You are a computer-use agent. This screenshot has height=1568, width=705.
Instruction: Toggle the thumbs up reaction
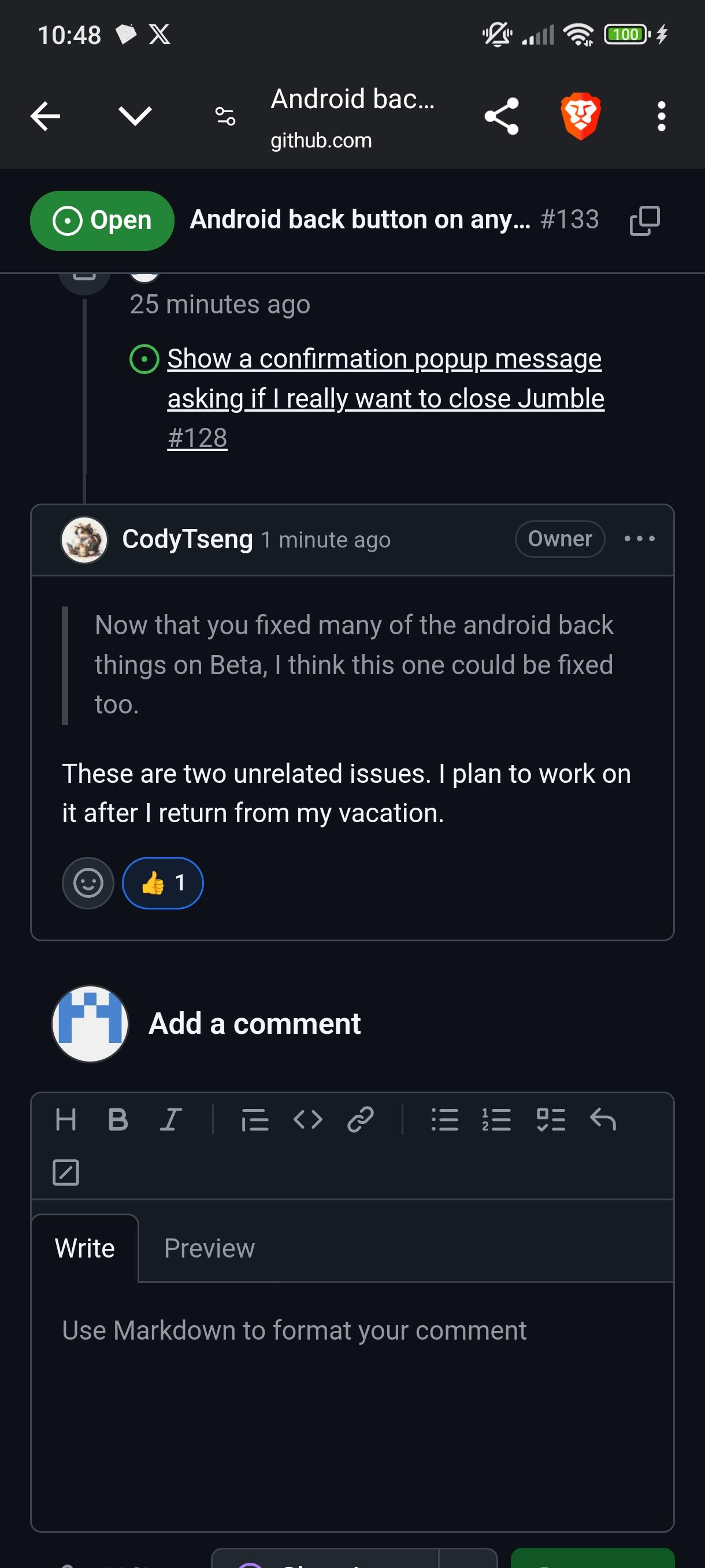point(162,883)
